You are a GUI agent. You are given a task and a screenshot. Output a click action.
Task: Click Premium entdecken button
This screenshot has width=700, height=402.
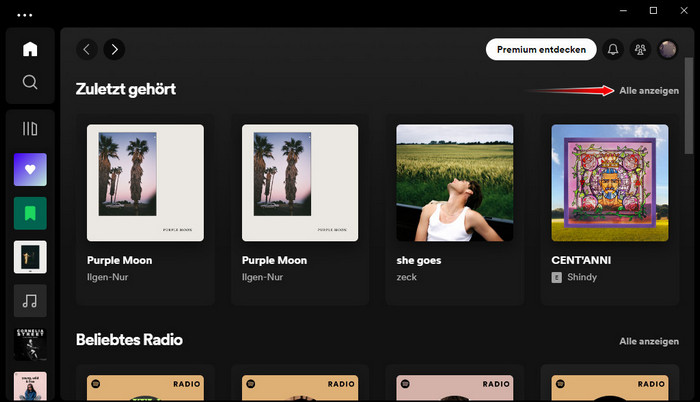[541, 49]
